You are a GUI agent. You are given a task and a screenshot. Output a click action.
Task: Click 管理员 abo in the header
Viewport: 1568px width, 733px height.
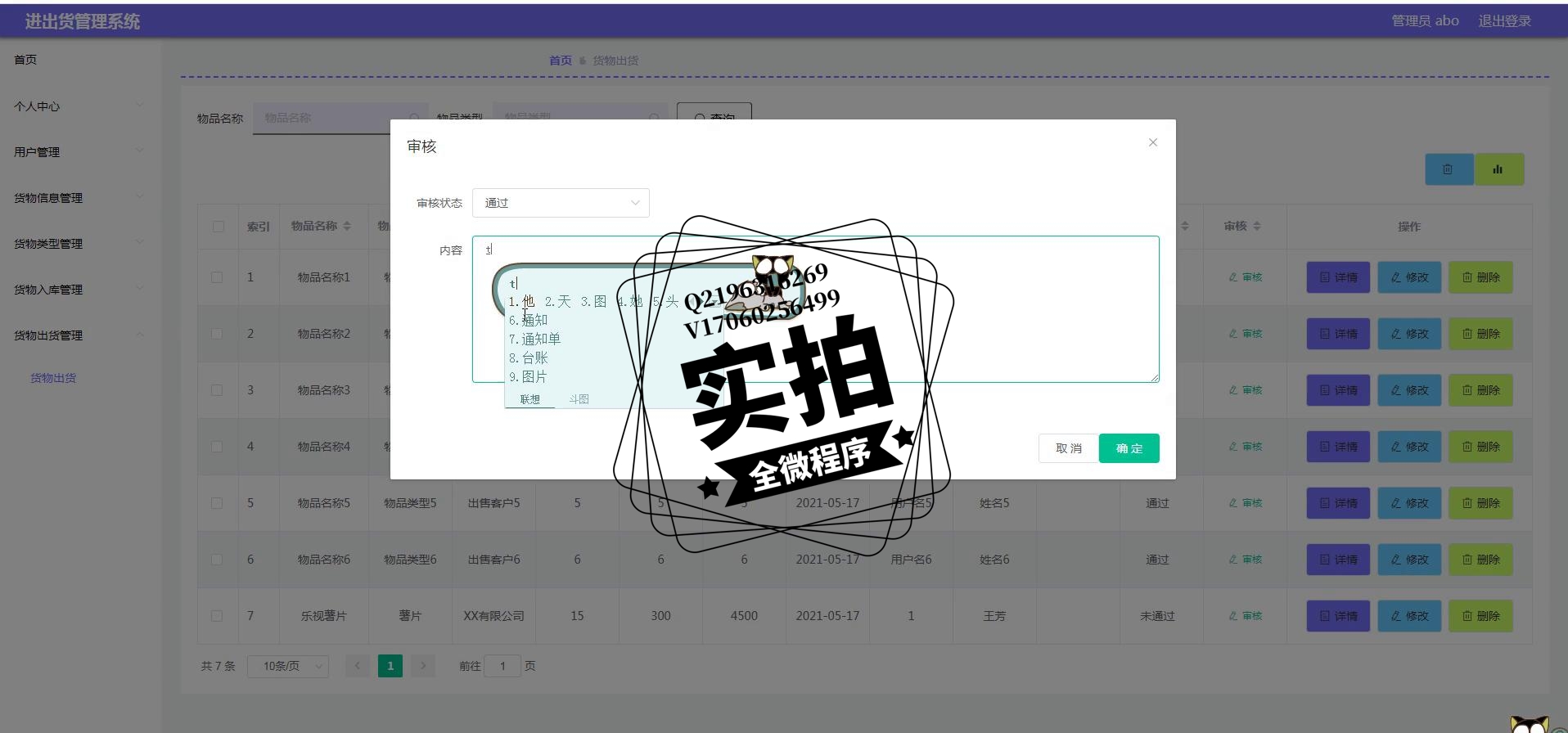click(x=1425, y=20)
